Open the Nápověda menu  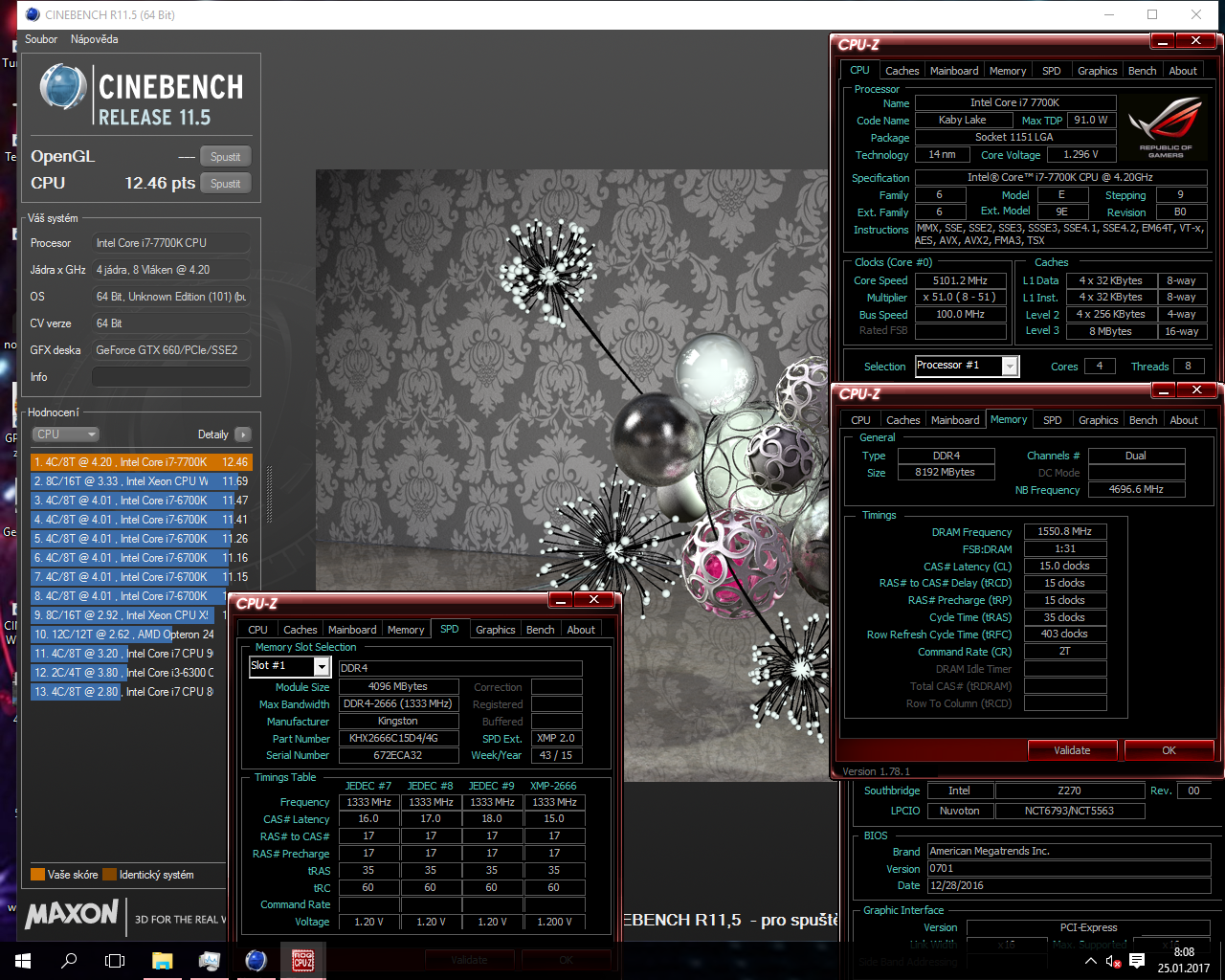94,39
